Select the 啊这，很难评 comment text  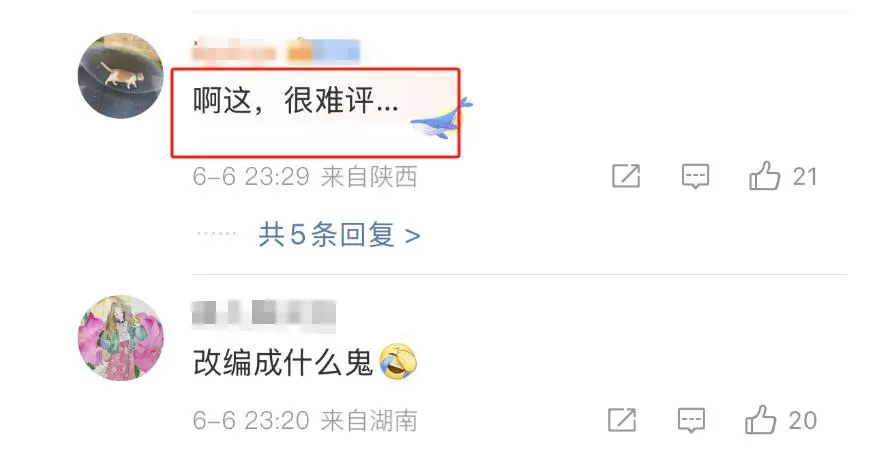click(x=296, y=102)
